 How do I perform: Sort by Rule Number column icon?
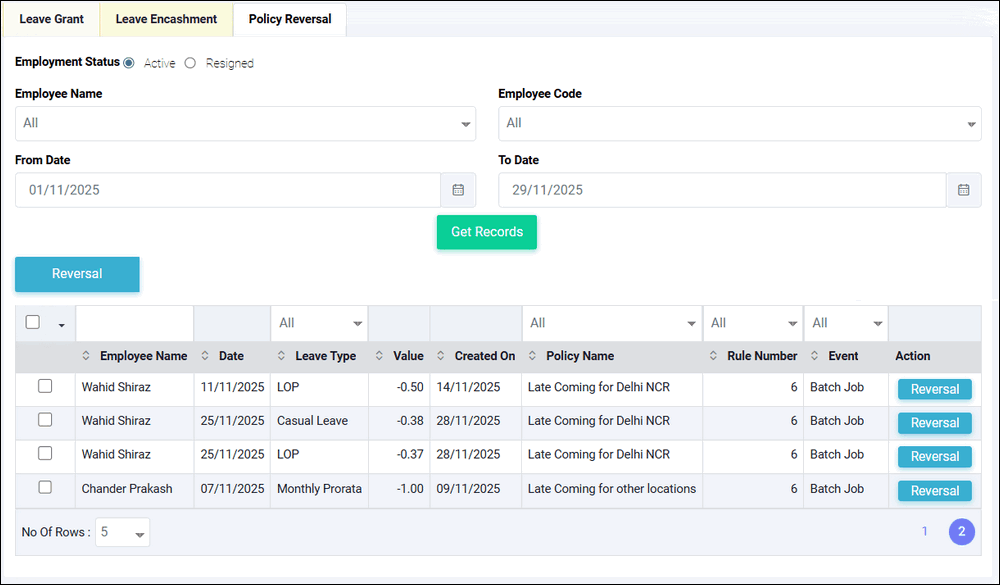click(713, 356)
